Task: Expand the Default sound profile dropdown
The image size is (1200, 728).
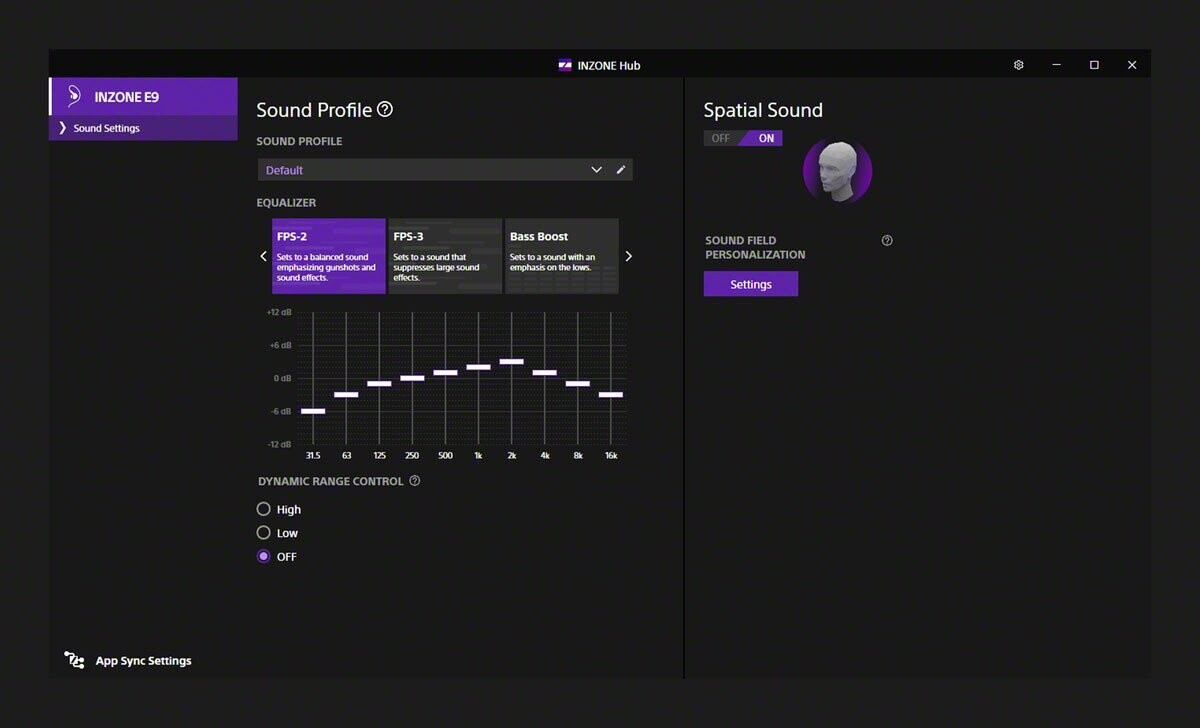Action: click(x=596, y=170)
